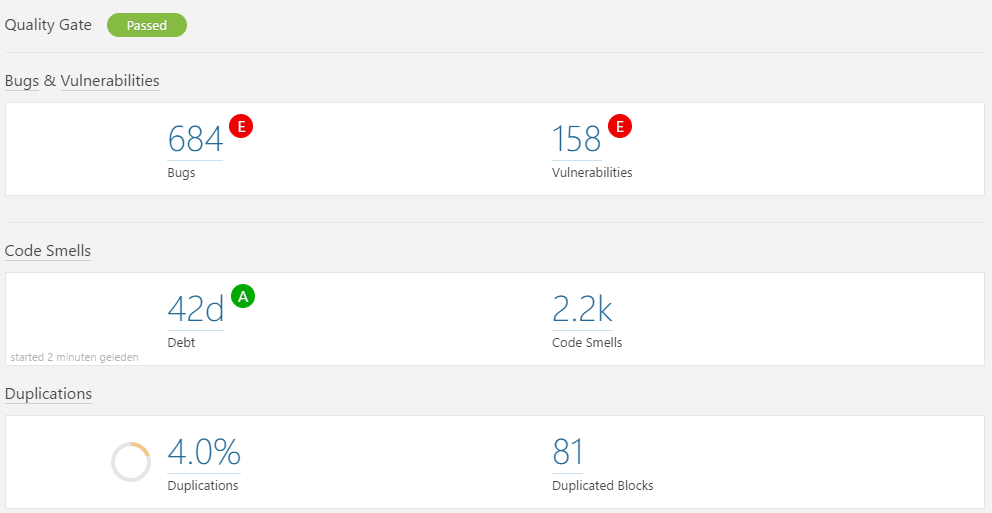Screen dimensions: 992x513
Task: Open the 42d technical debt value
Action: 195,309
